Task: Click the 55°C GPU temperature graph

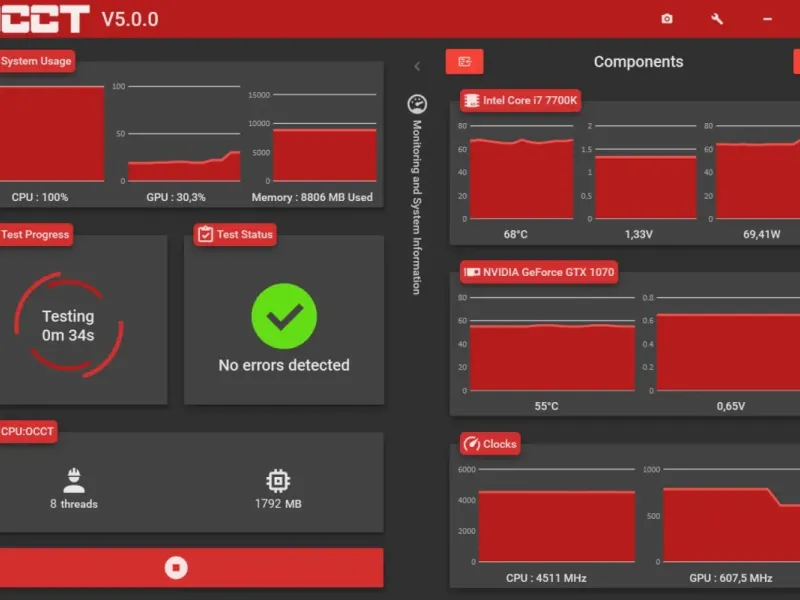Action: point(552,344)
